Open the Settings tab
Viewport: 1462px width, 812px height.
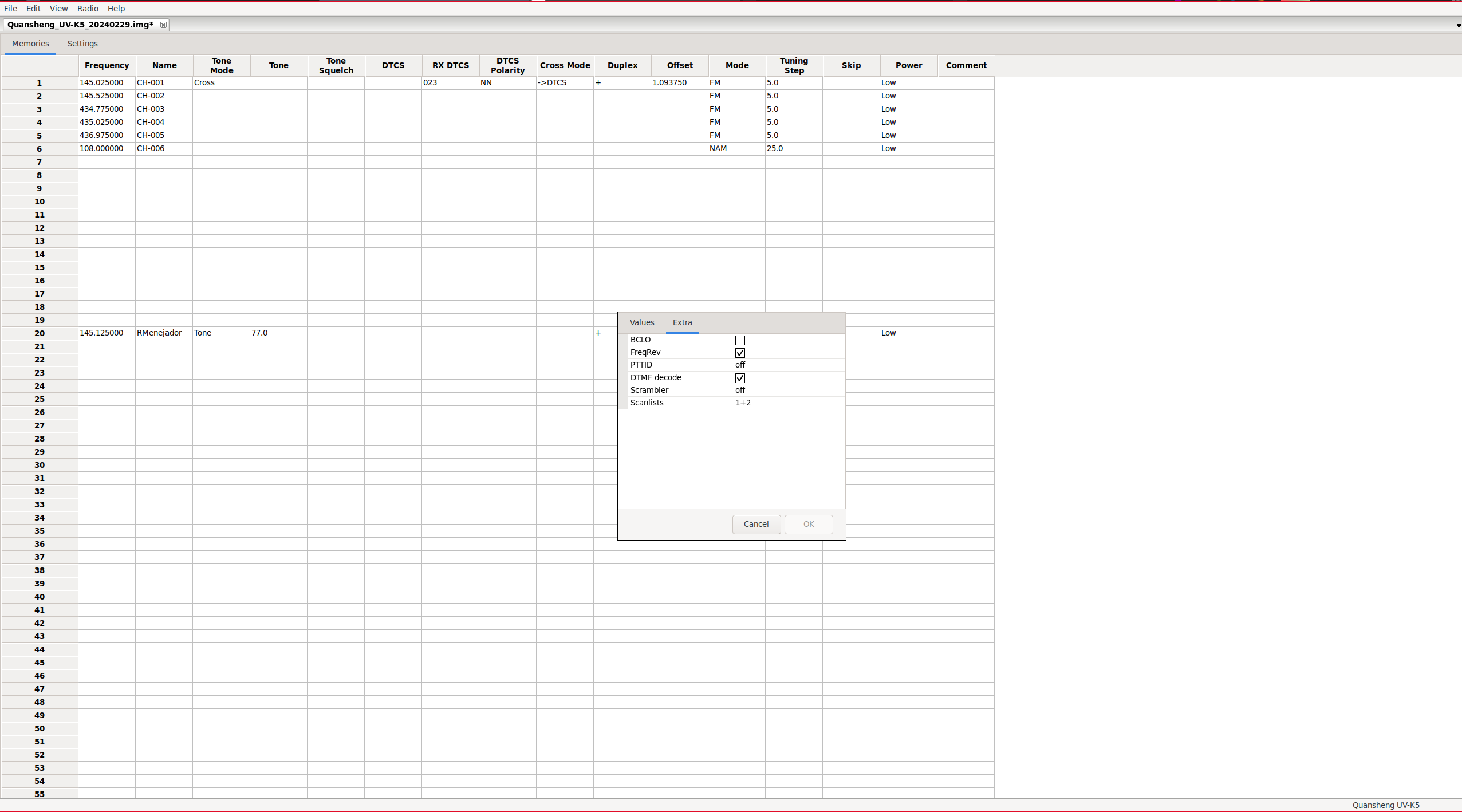82,44
